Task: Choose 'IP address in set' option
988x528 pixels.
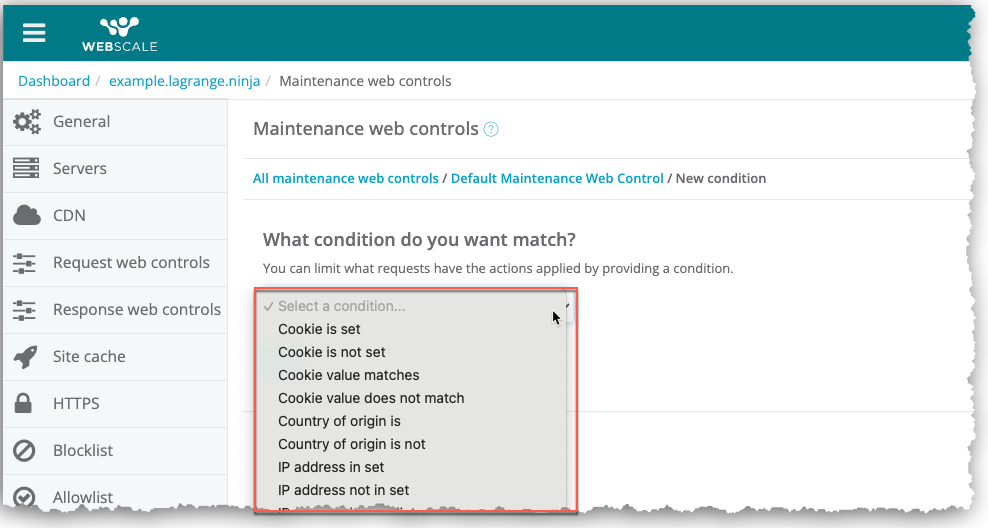Action: [x=331, y=467]
